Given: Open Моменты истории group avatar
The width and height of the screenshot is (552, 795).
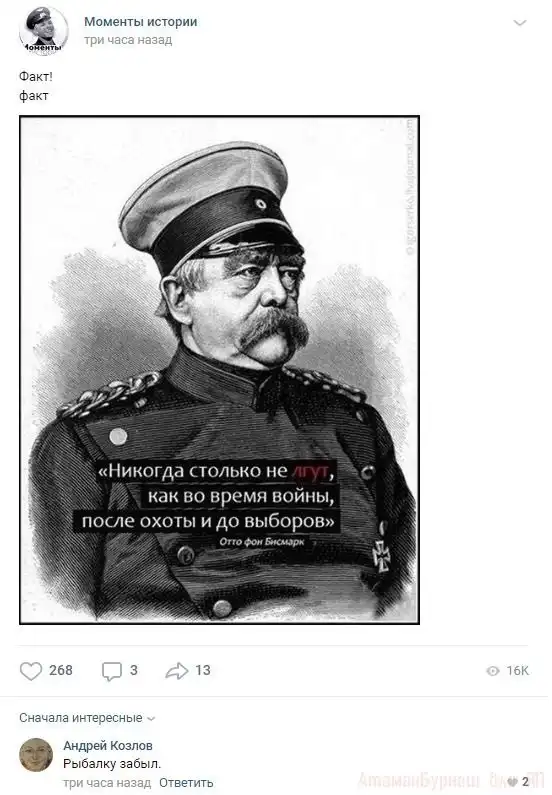Looking at the screenshot, I should point(44,31).
